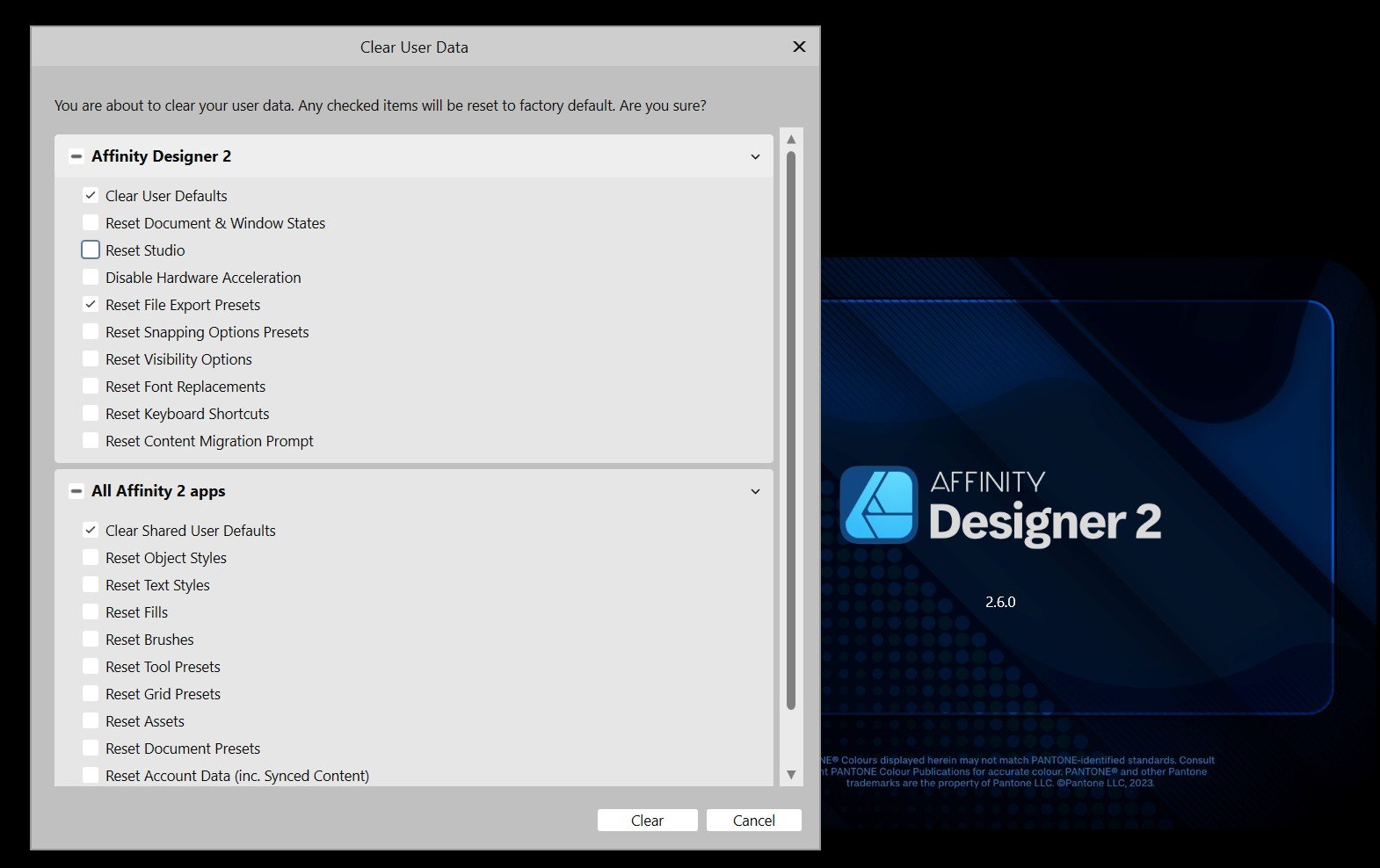Uncheck Clear User Defaults
Image resolution: width=1380 pixels, height=868 pixels.
[x=91, y=196]
